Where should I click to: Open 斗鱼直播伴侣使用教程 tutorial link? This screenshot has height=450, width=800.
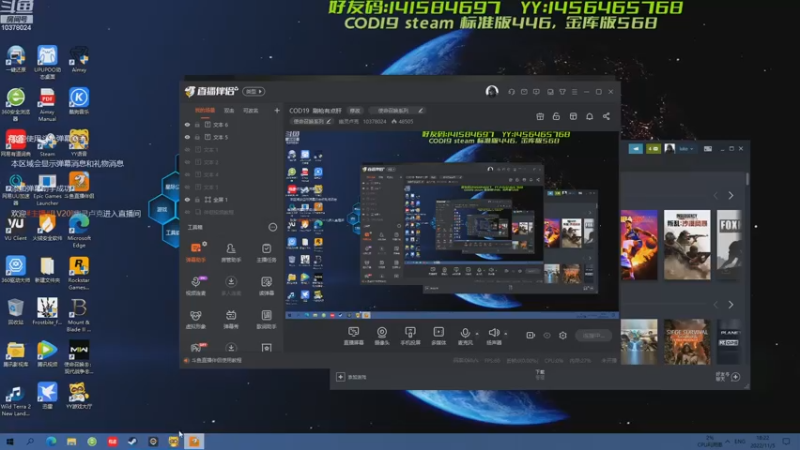pos(213,360)
